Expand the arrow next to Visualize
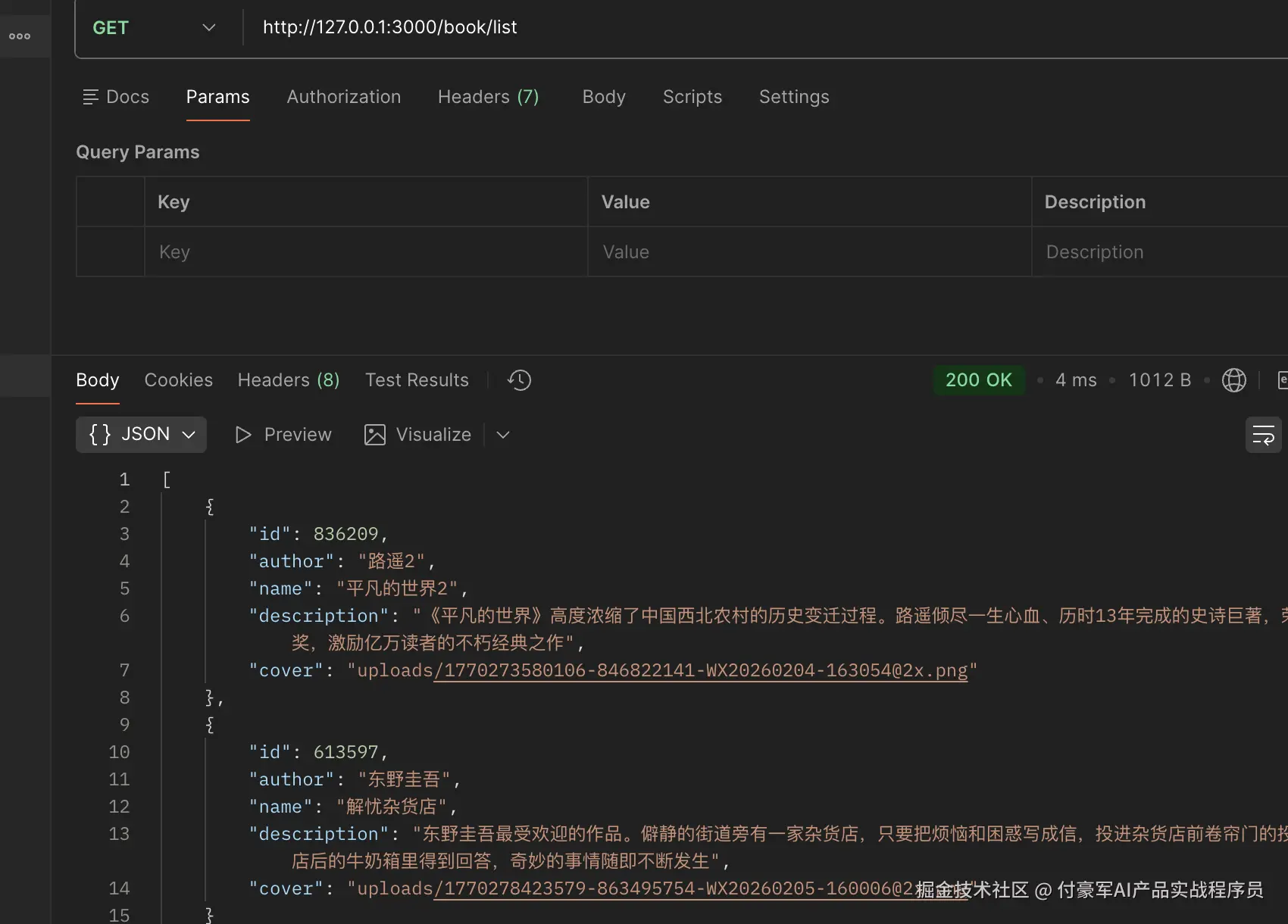The height and width of the screenshot is (924, 1288). (x=502, y=435)
